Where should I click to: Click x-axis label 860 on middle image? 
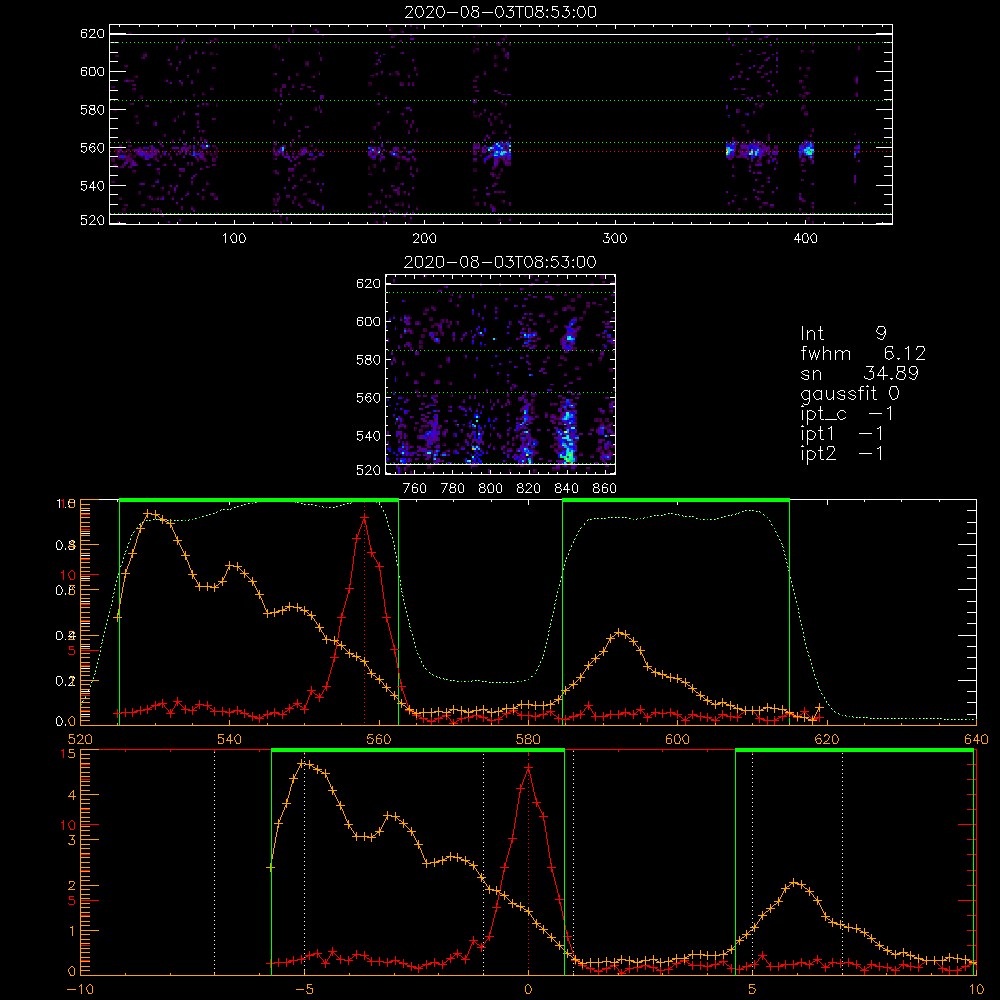[x=605, y=489]
